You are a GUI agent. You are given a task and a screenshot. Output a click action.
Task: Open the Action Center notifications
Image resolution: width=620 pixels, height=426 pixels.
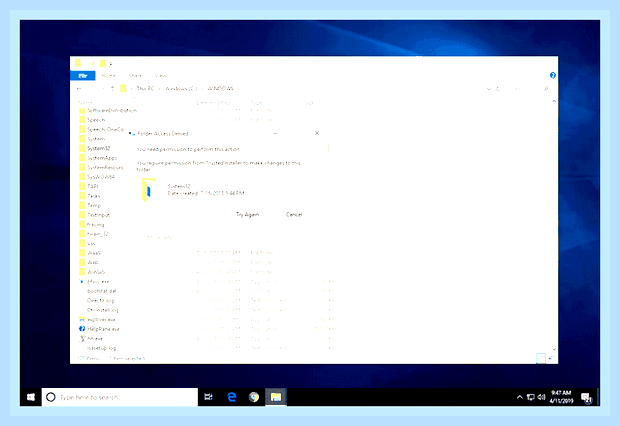tap(586, 397)
